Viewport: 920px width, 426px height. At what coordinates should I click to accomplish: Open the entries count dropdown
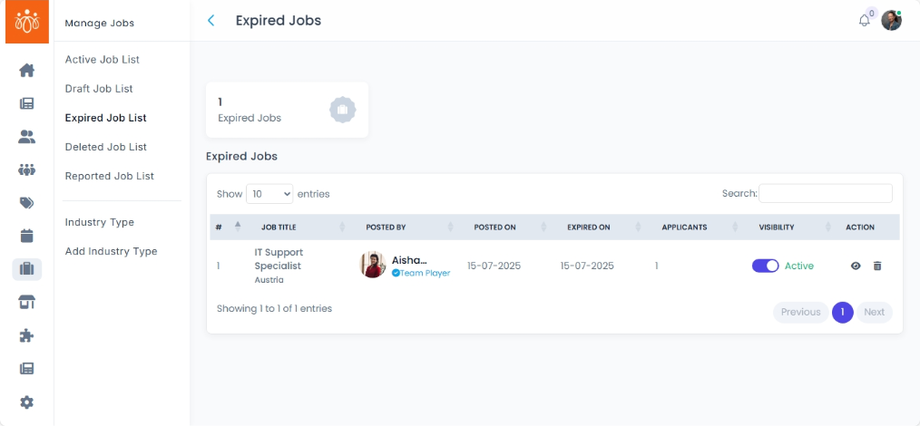coord(269,194)
